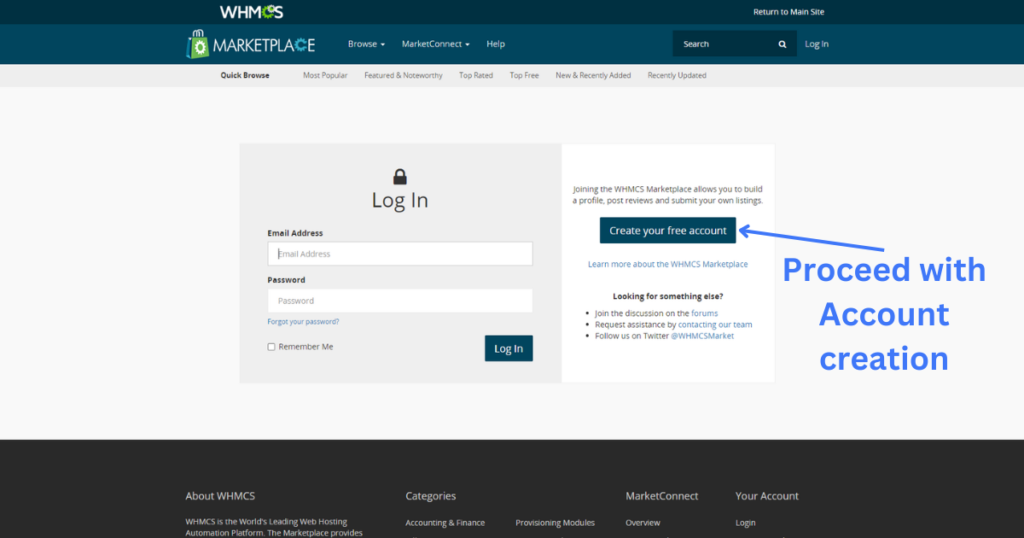
Task: Open Provisioning Modules category in footer
Action: point(555,522)
